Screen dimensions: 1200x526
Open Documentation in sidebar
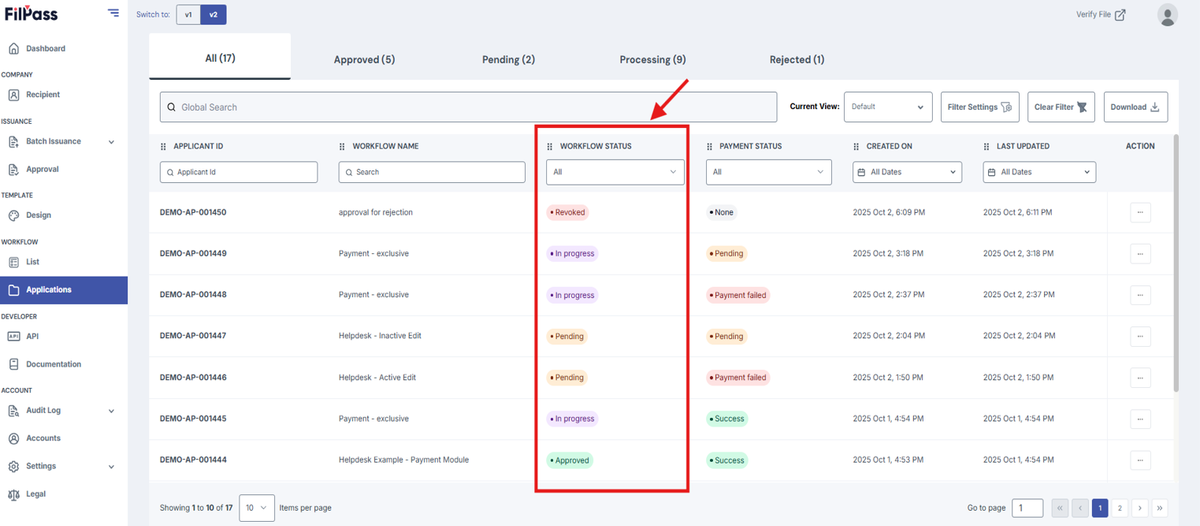(x=53, y=364)
